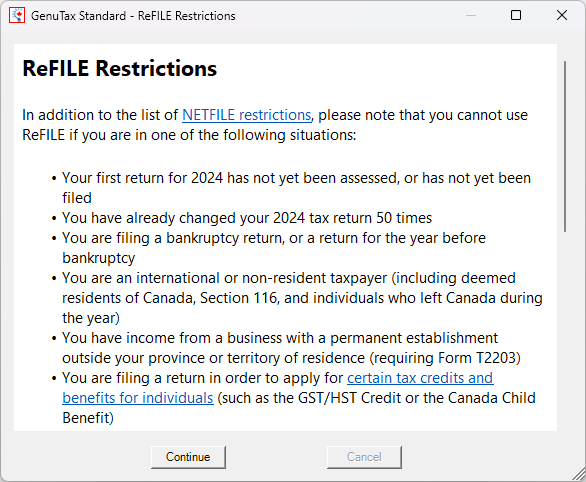Click the Continue button

click(x=188, y=457)
